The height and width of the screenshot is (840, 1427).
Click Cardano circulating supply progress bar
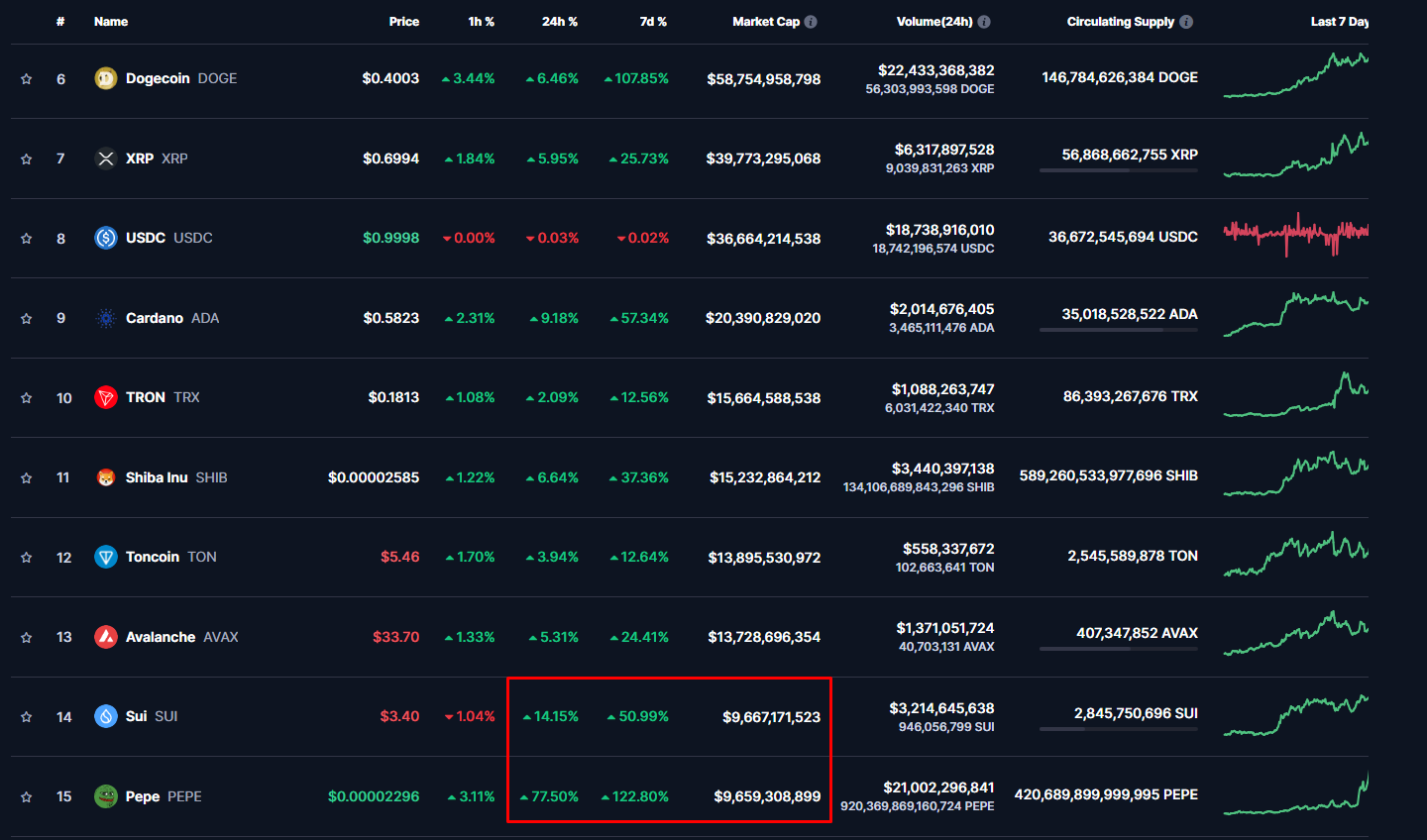point(1119,330)
